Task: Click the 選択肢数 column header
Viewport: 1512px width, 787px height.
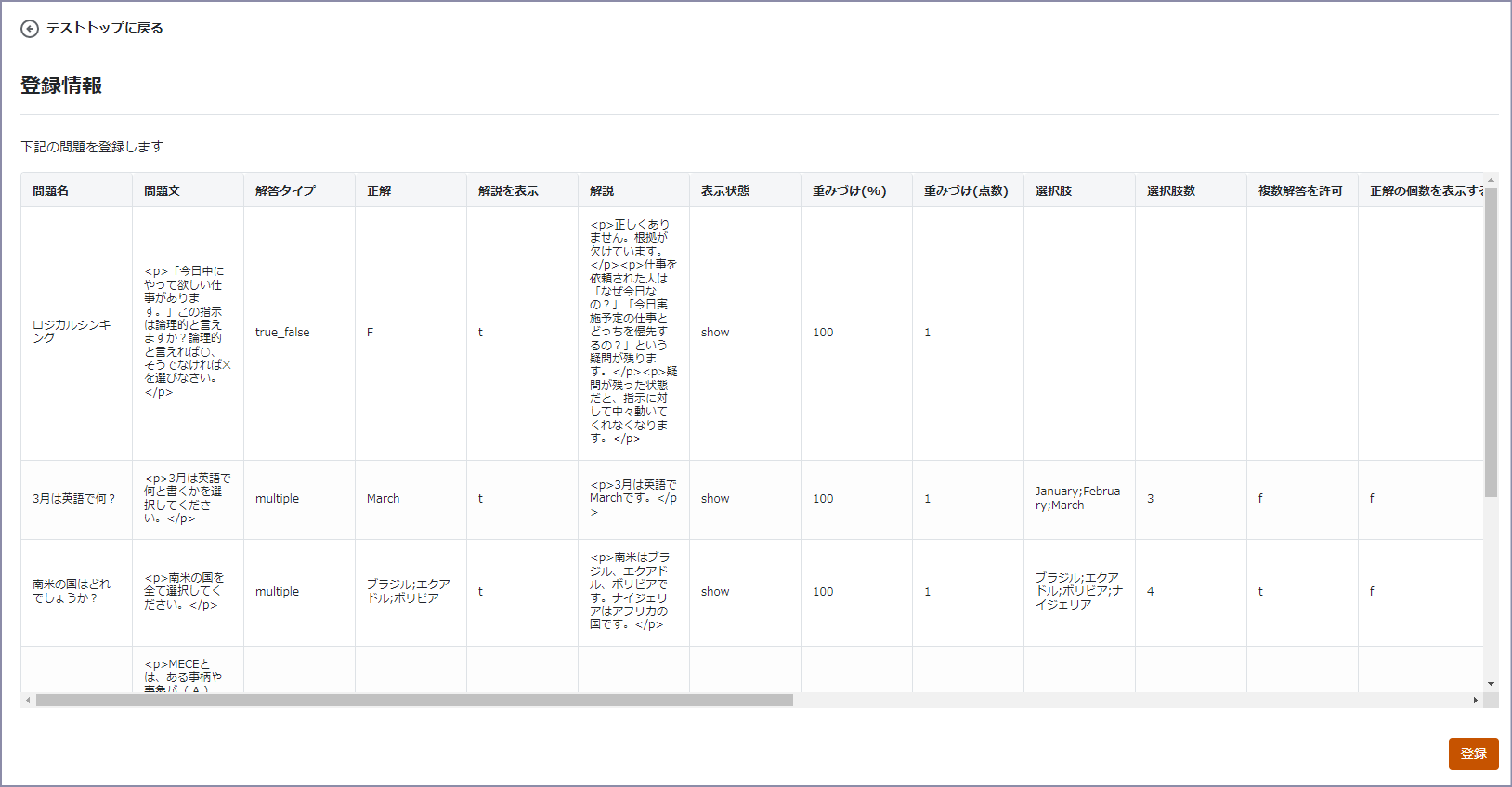Action: [x=1191, y=190]
